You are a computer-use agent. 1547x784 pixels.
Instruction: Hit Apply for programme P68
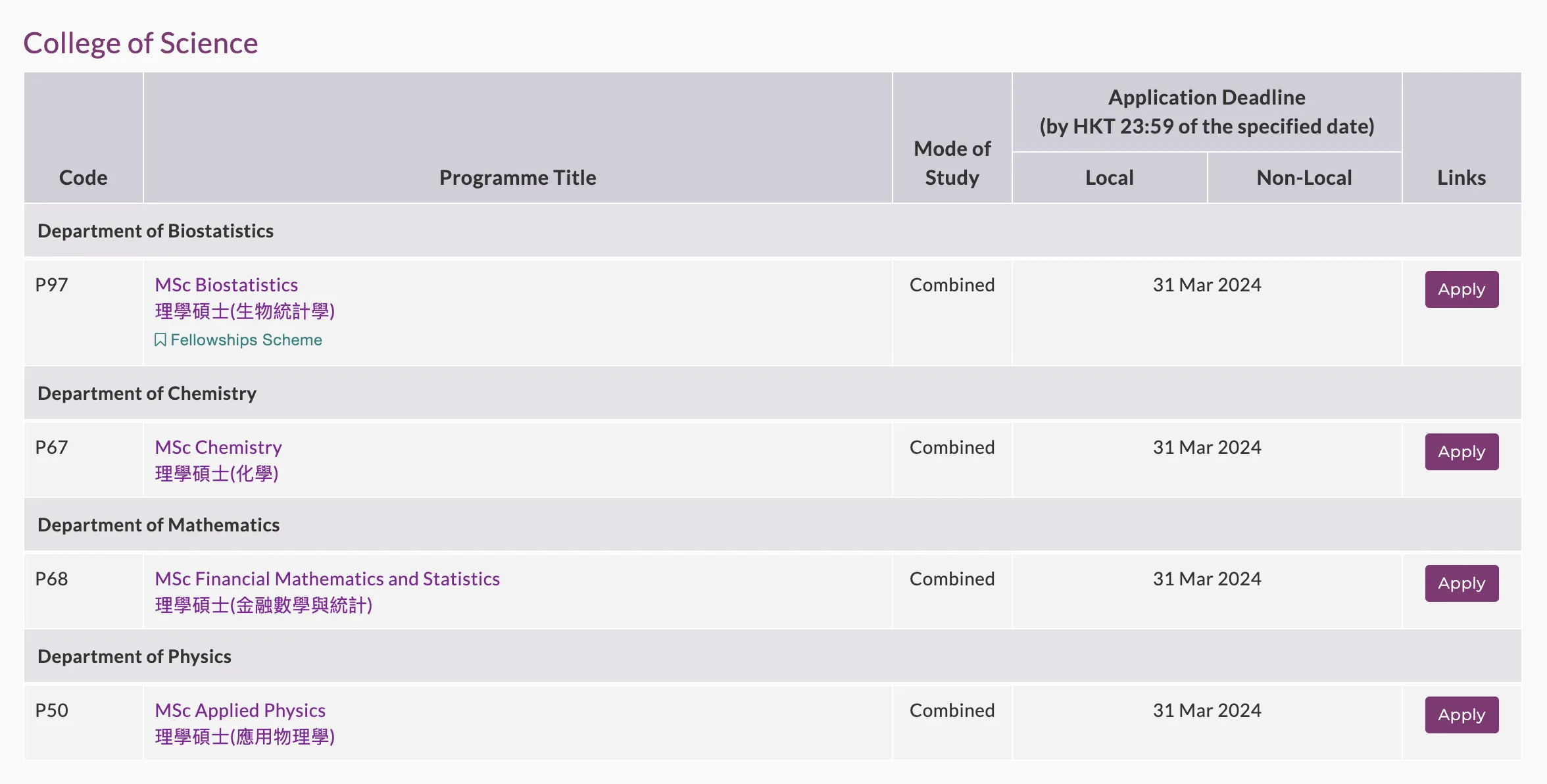click(1461, 583)
